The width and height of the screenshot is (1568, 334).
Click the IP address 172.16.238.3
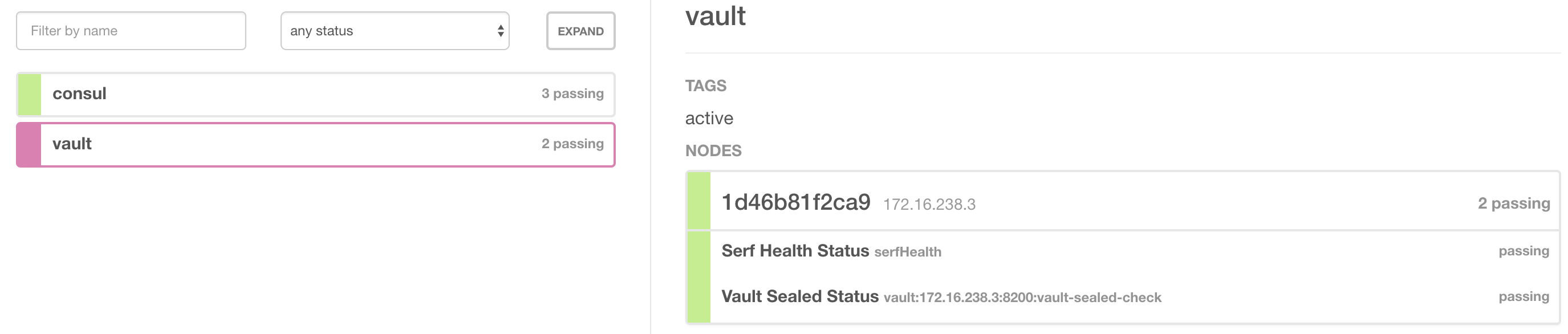click(929, 205)
